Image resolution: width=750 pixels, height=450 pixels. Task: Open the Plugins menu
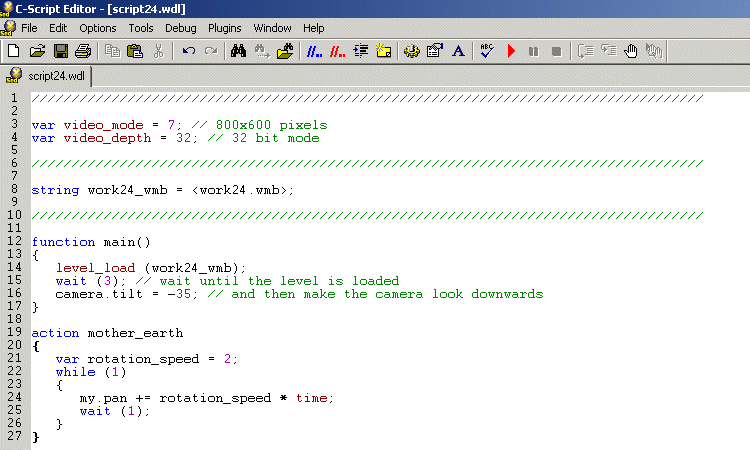pos(225,28)
